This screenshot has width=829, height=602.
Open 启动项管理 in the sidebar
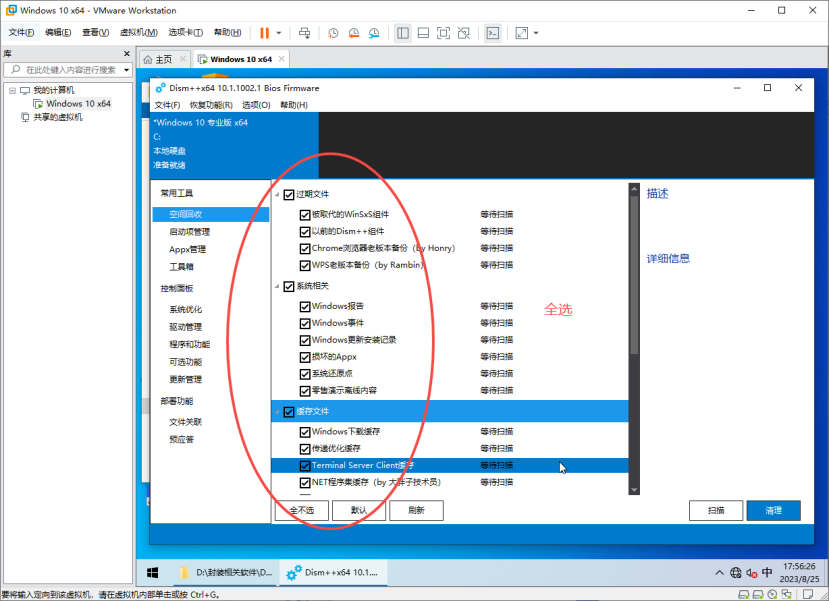(x=189, y=232)
